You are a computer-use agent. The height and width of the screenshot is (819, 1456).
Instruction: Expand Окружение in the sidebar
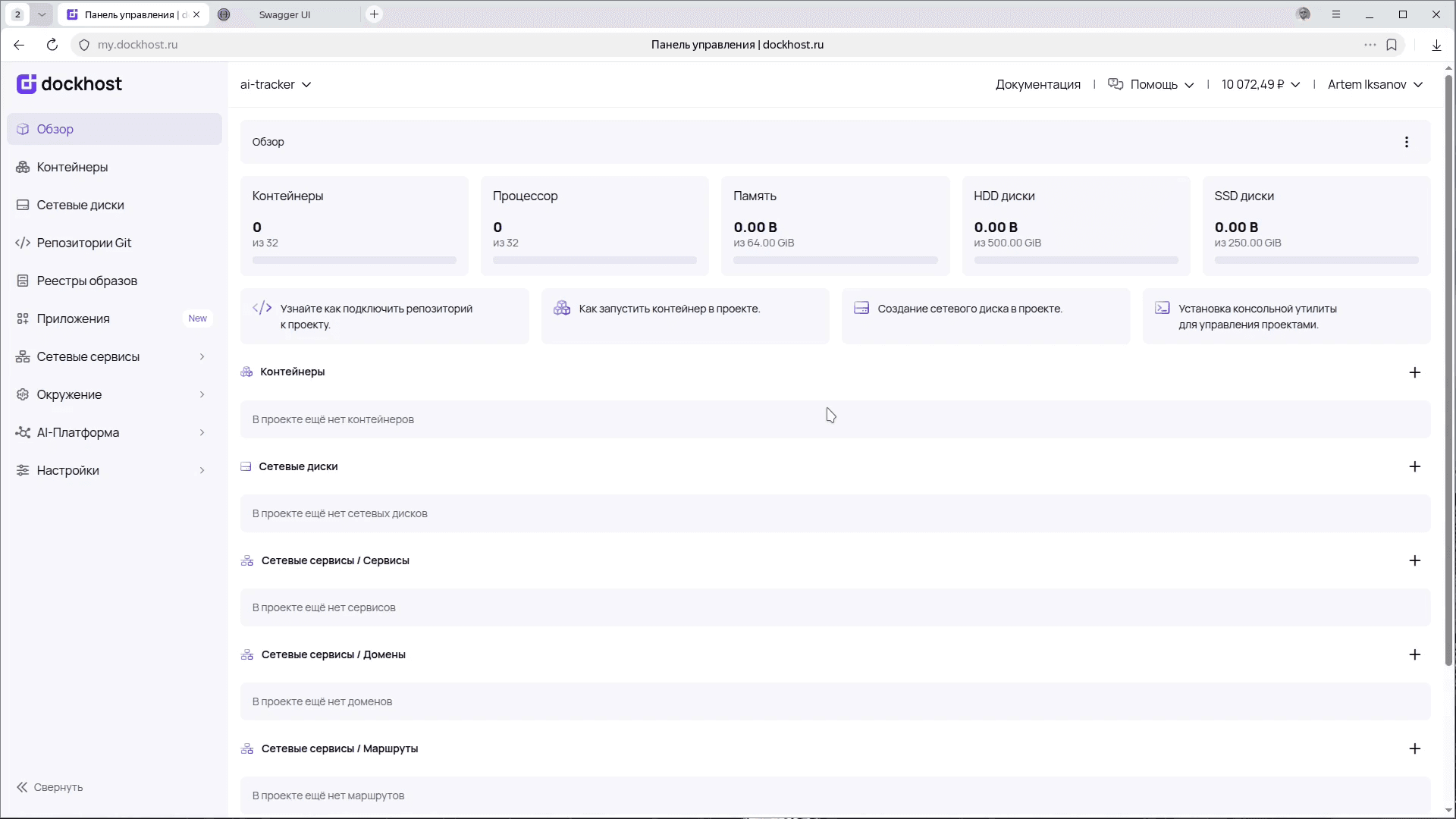115,394
